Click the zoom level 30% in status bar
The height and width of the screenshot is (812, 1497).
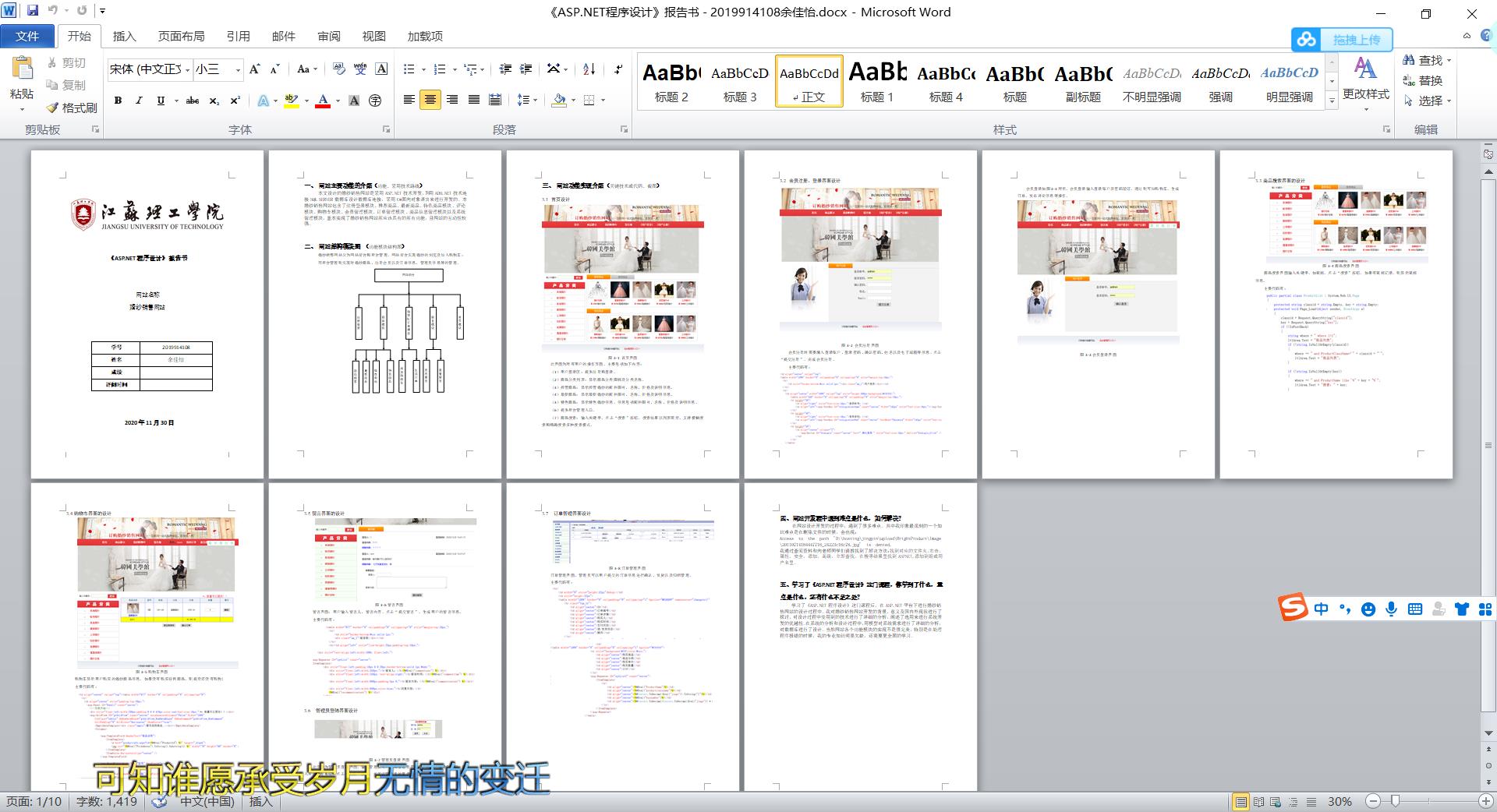[x=1340, y=802]
